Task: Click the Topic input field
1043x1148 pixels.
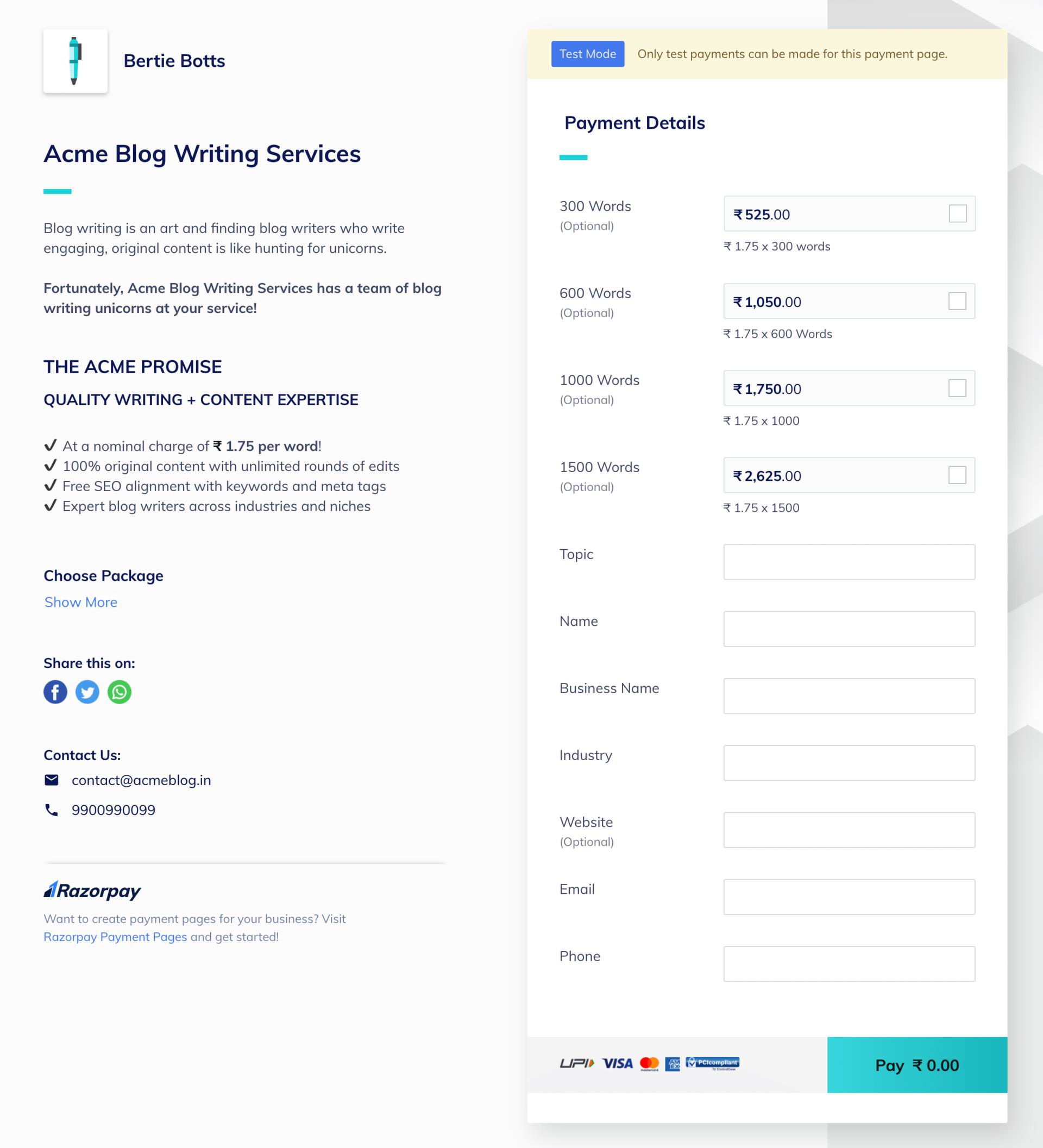Action: [x=849, y=561]
